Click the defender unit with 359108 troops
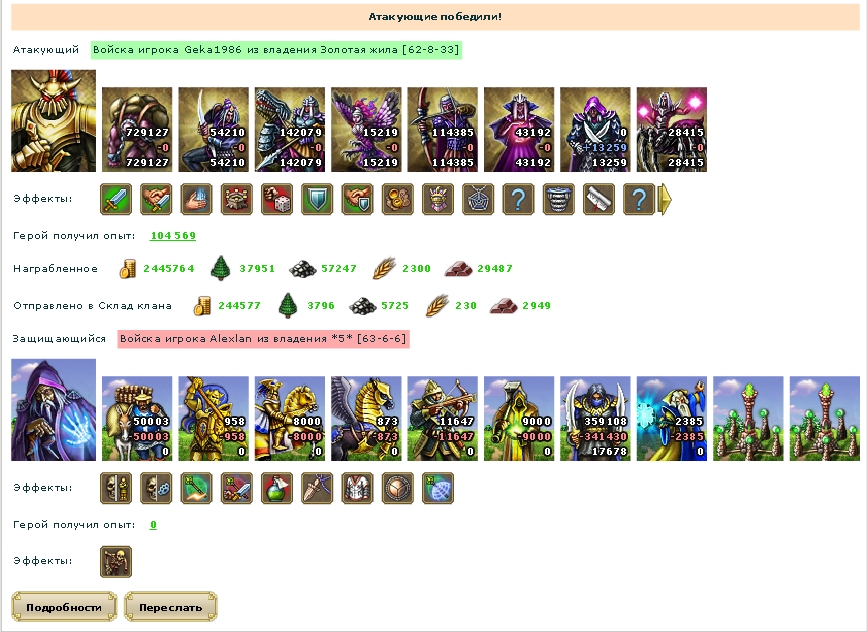 (596, 419)
